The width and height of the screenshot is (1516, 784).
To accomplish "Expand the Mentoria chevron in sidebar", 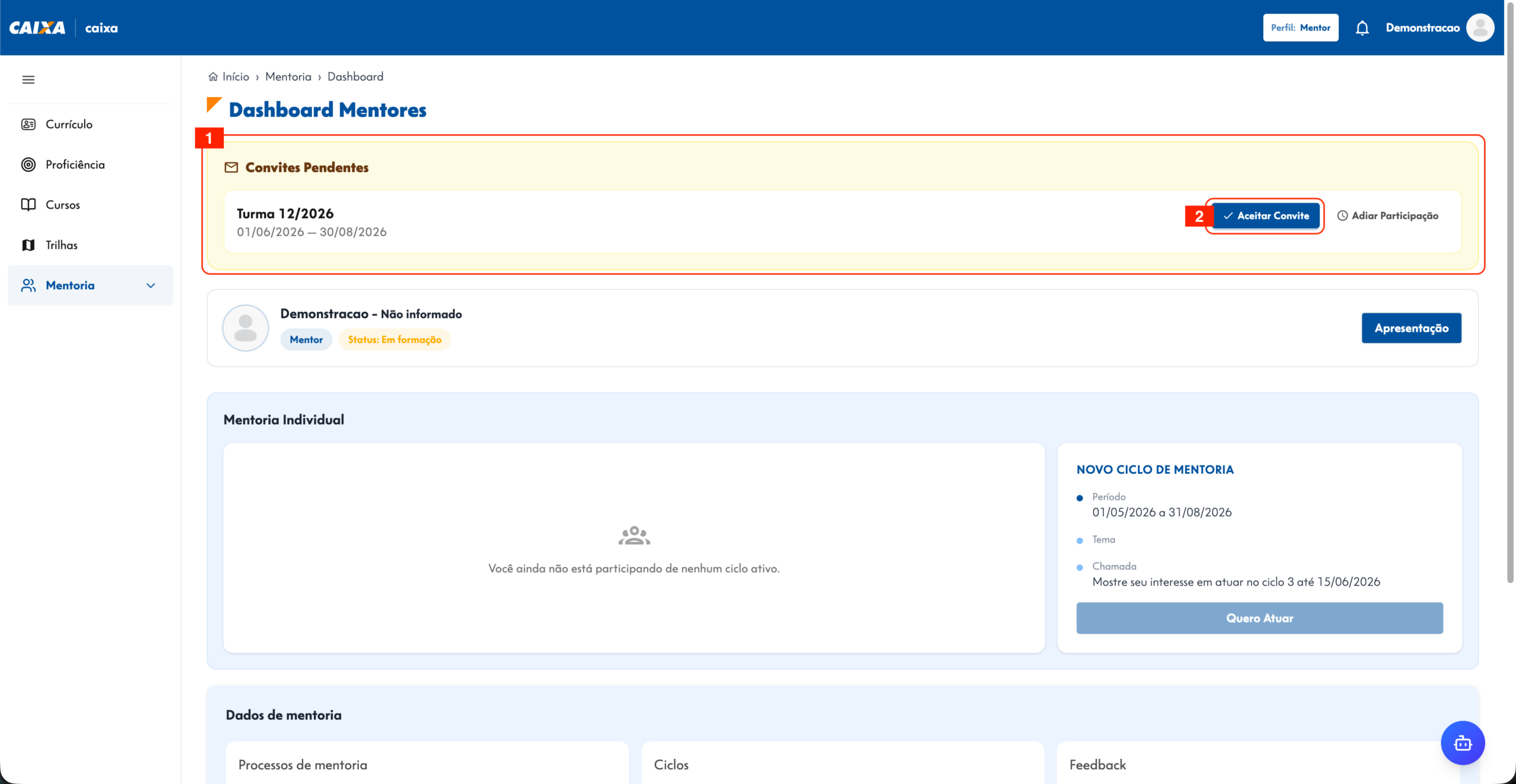I will 151,285.
